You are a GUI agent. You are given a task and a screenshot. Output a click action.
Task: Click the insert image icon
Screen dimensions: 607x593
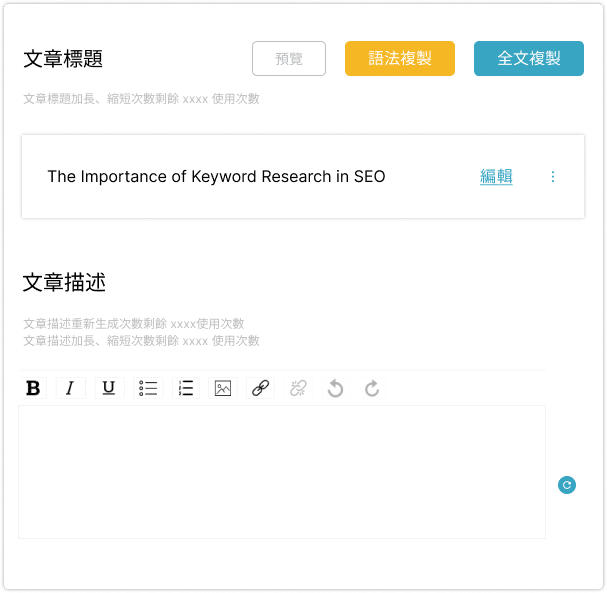click(x=223, y=388)
